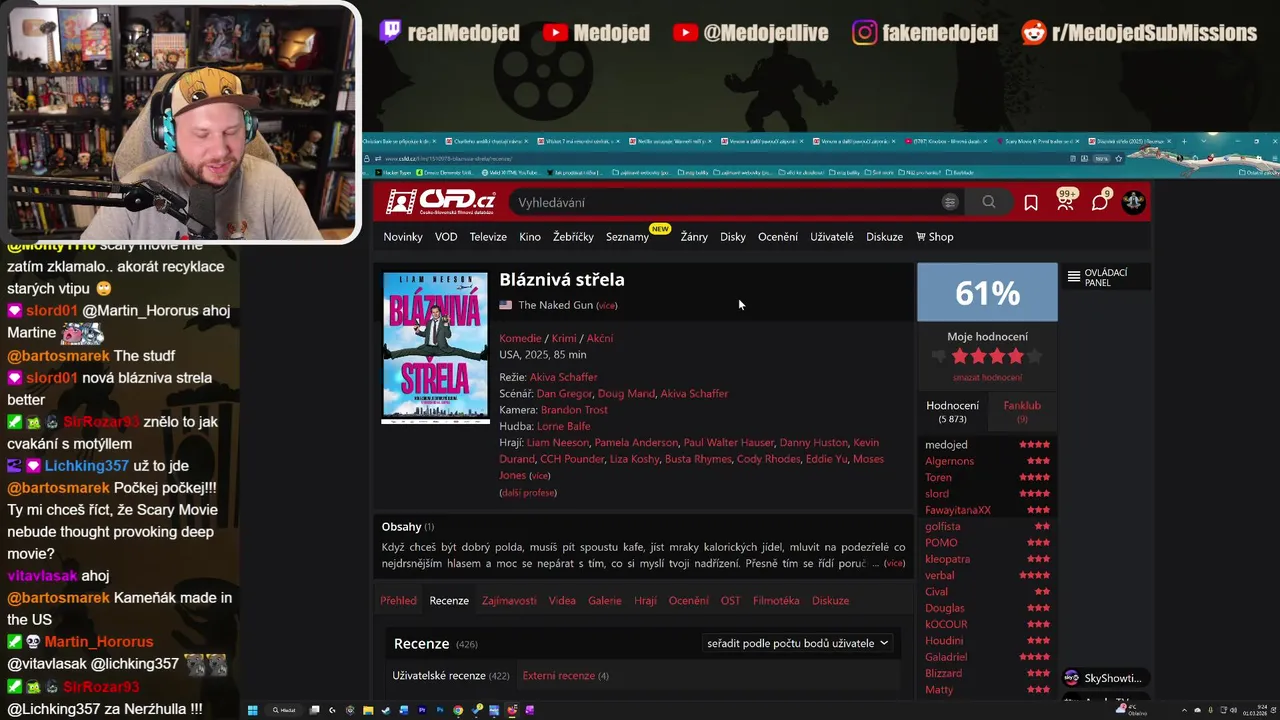Open the Žánry menu
The image size is (1280, 720).
[x=694, y=237]
